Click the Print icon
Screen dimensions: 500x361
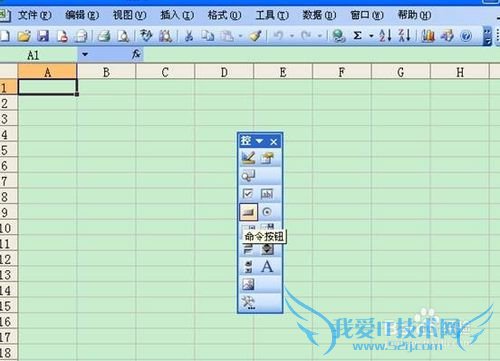click(x=104, y=36)
